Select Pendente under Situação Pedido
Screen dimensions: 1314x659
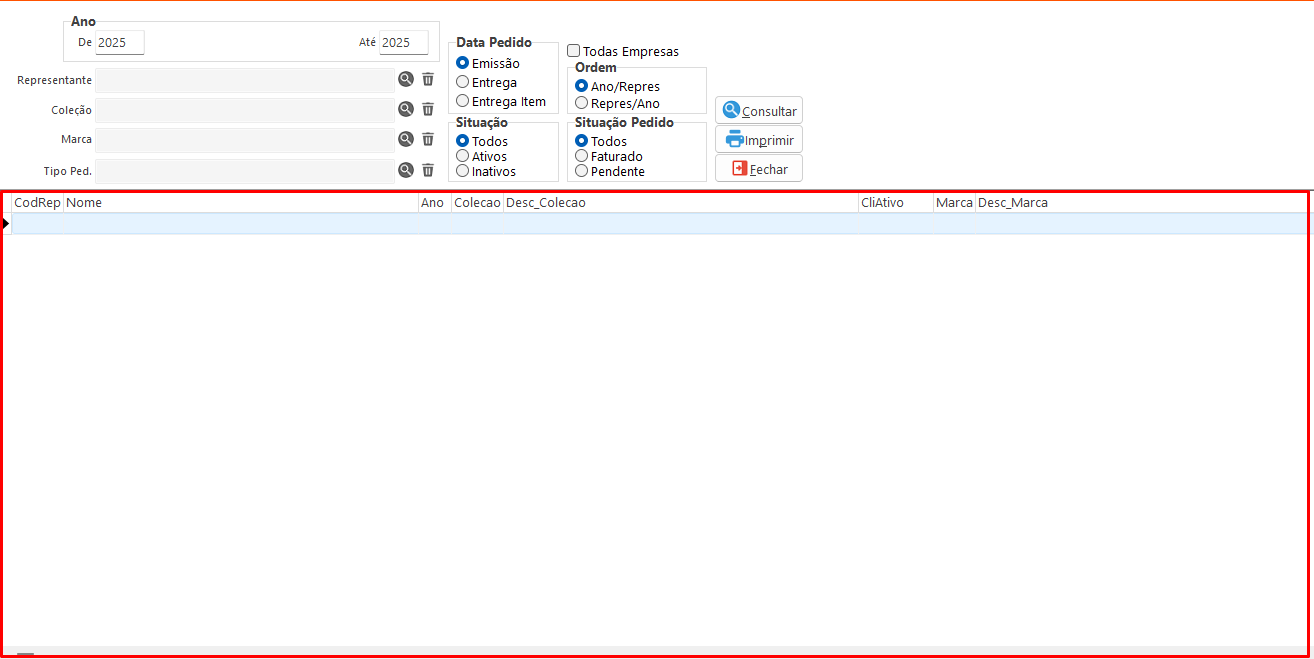[582, 171]
